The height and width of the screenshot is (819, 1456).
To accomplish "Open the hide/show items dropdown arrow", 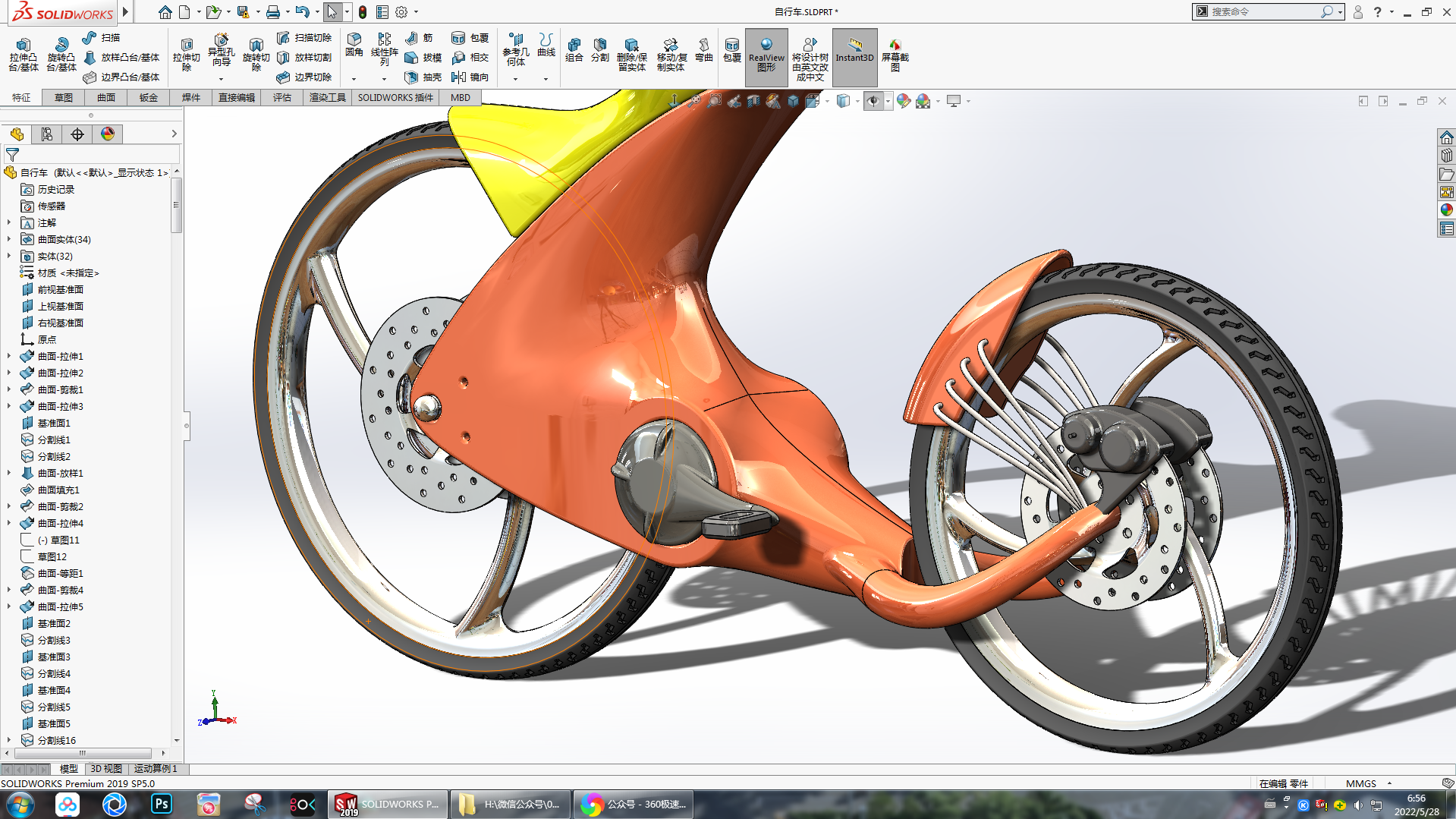I will click(x=888, y=101).
